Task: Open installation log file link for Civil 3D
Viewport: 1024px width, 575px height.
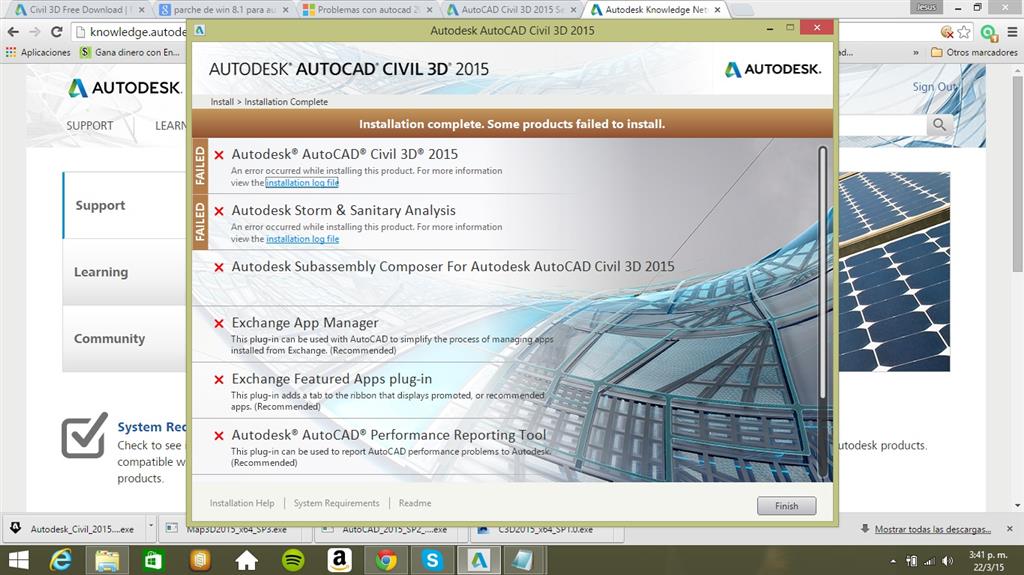Action: [x=302, y=183]
